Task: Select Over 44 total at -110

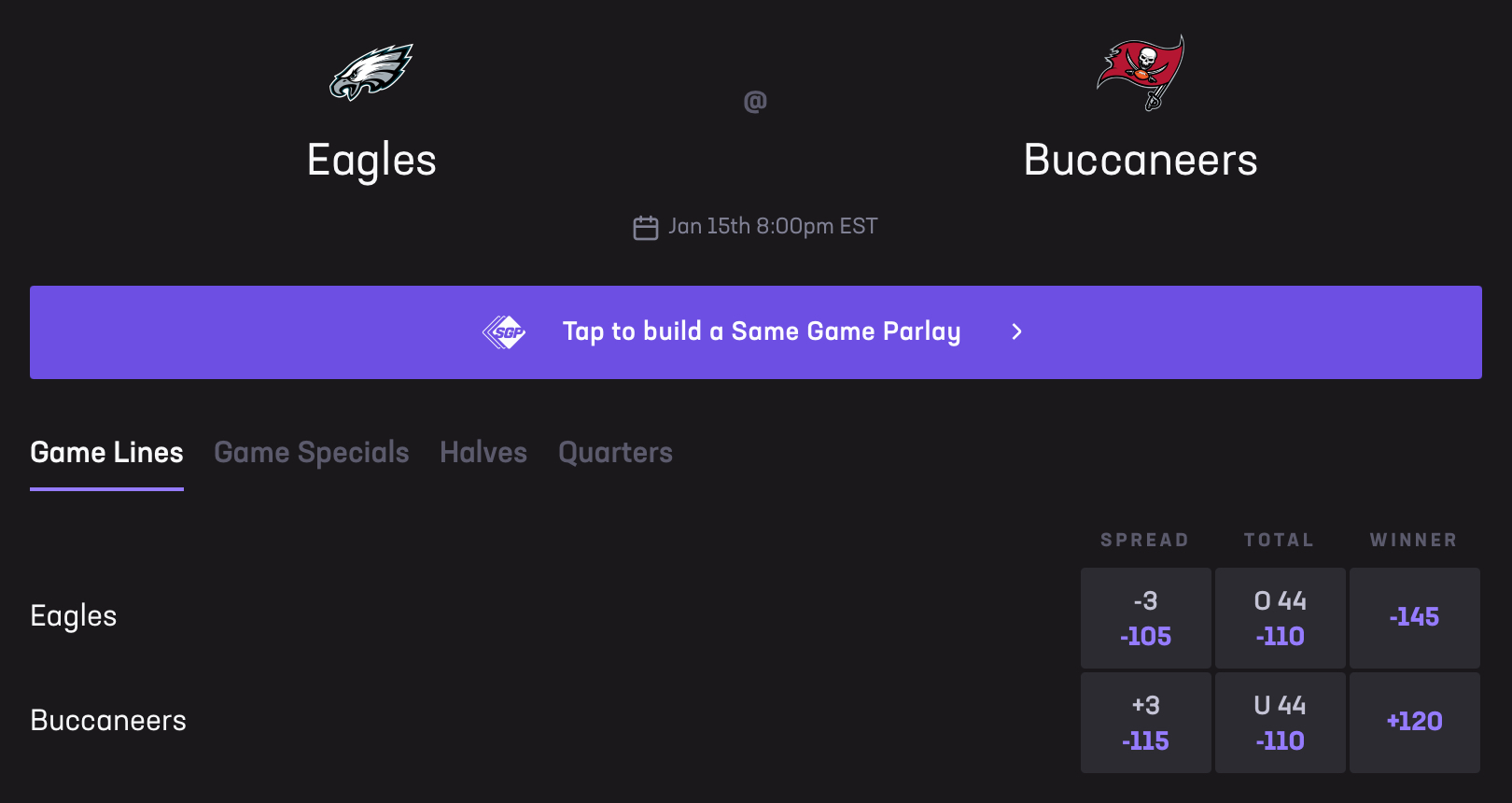Action: 1280,618
